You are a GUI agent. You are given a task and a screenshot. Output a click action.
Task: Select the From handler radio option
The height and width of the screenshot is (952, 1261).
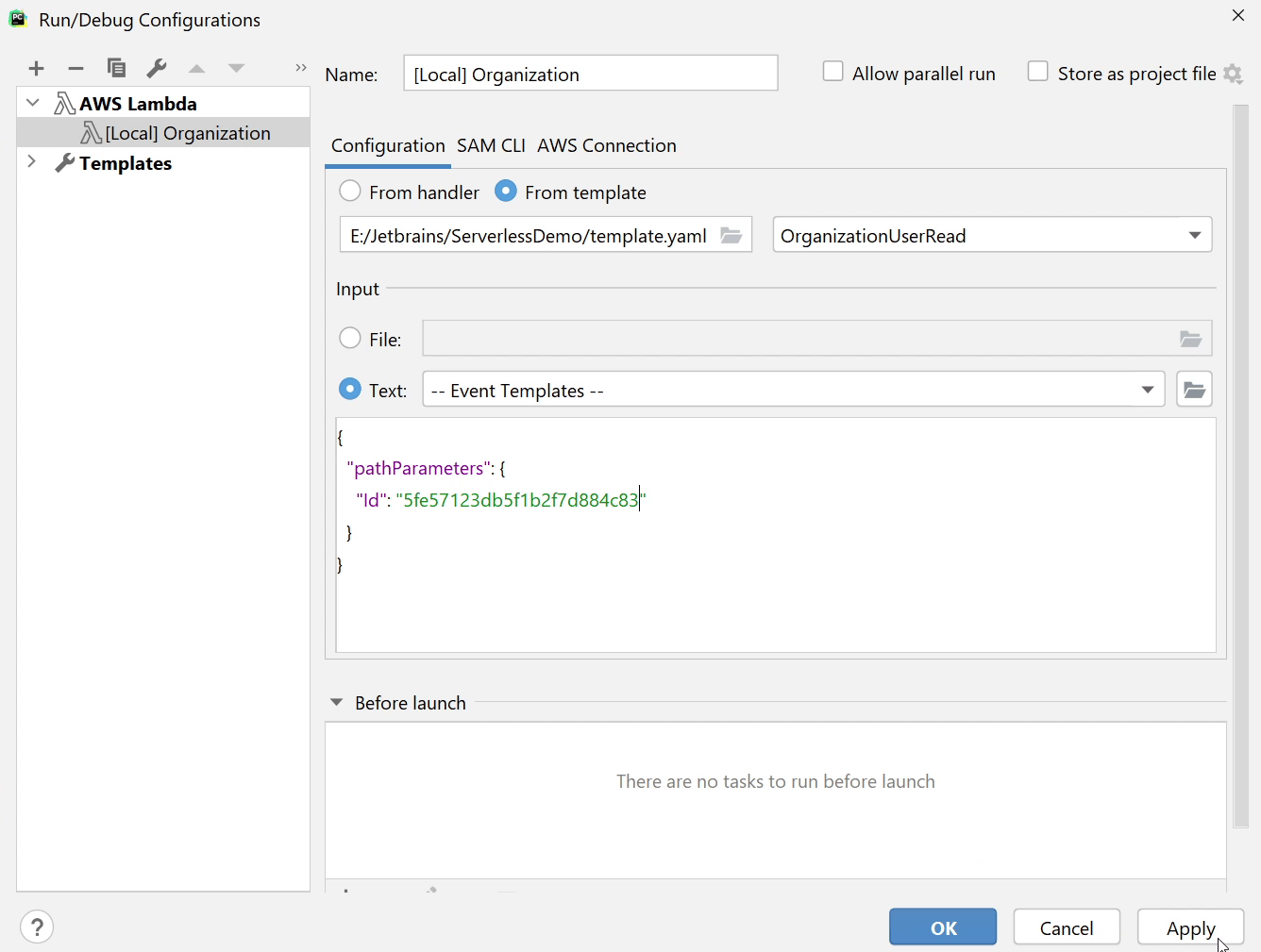(x=350, y=192)
